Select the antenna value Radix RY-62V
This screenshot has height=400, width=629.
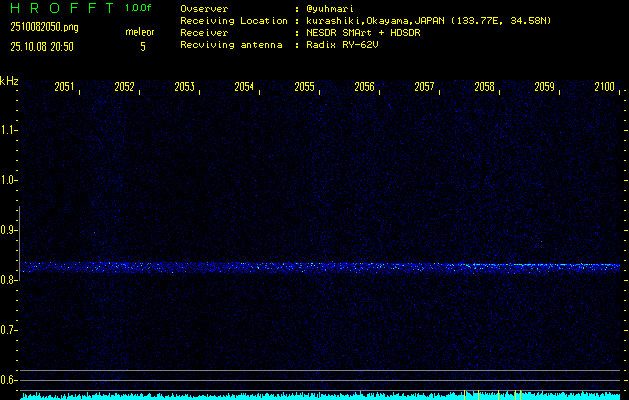[342, 45]
